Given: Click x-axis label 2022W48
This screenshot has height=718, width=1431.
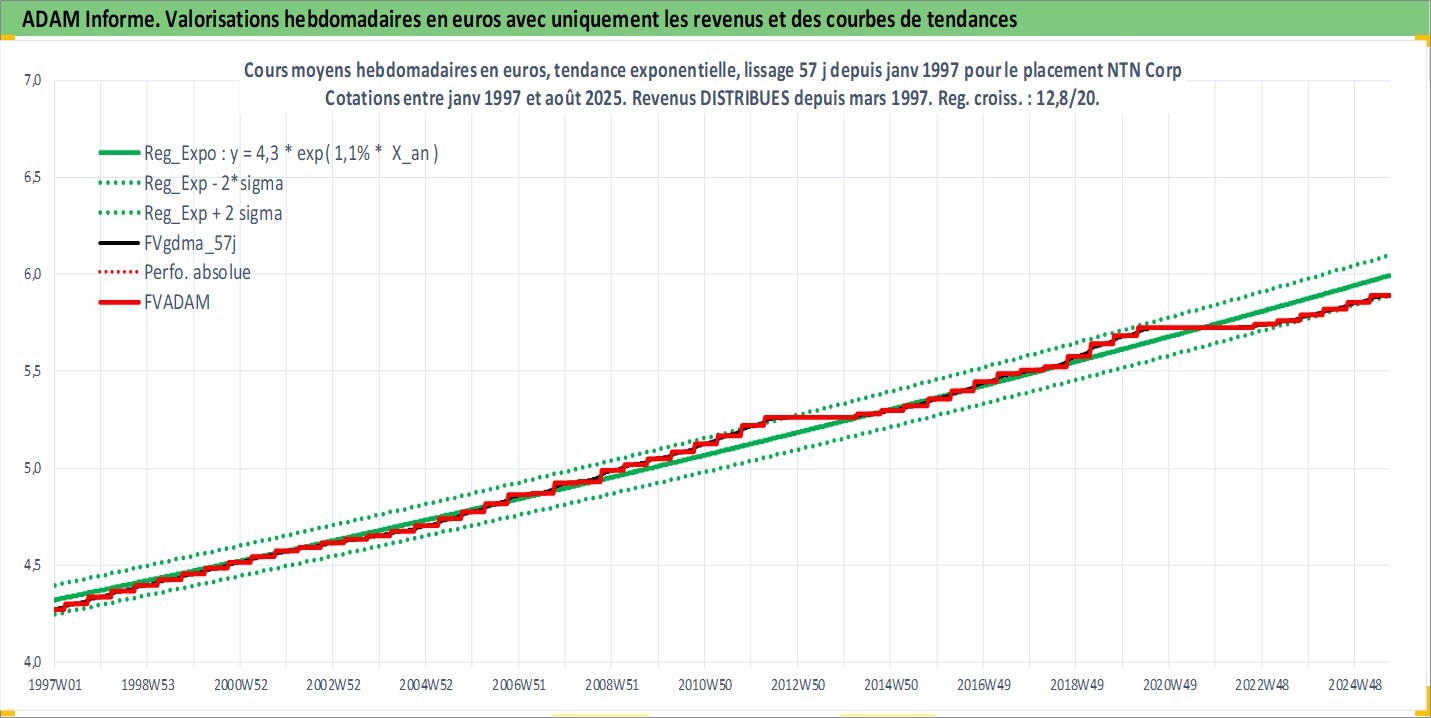Looking at the screenshot, I should point(1261,684).
